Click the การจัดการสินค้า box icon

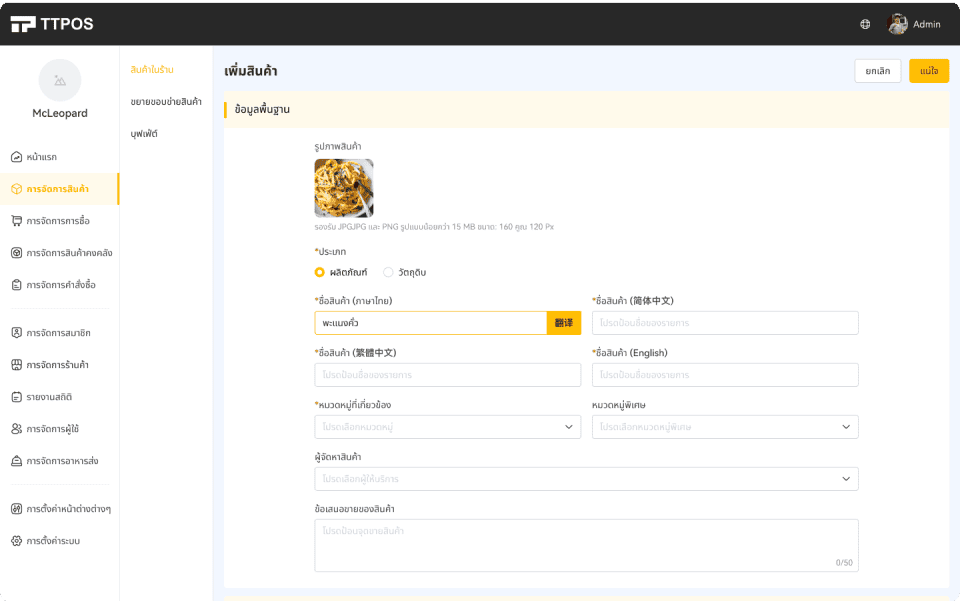tap(17, 189)
